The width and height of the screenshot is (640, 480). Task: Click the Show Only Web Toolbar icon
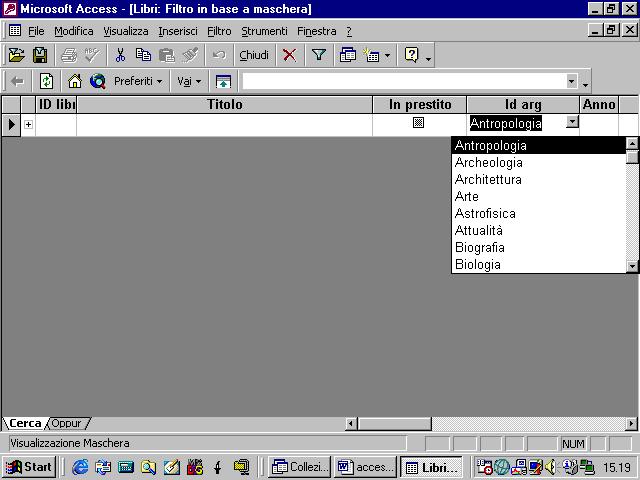click(x=223, y=81)
